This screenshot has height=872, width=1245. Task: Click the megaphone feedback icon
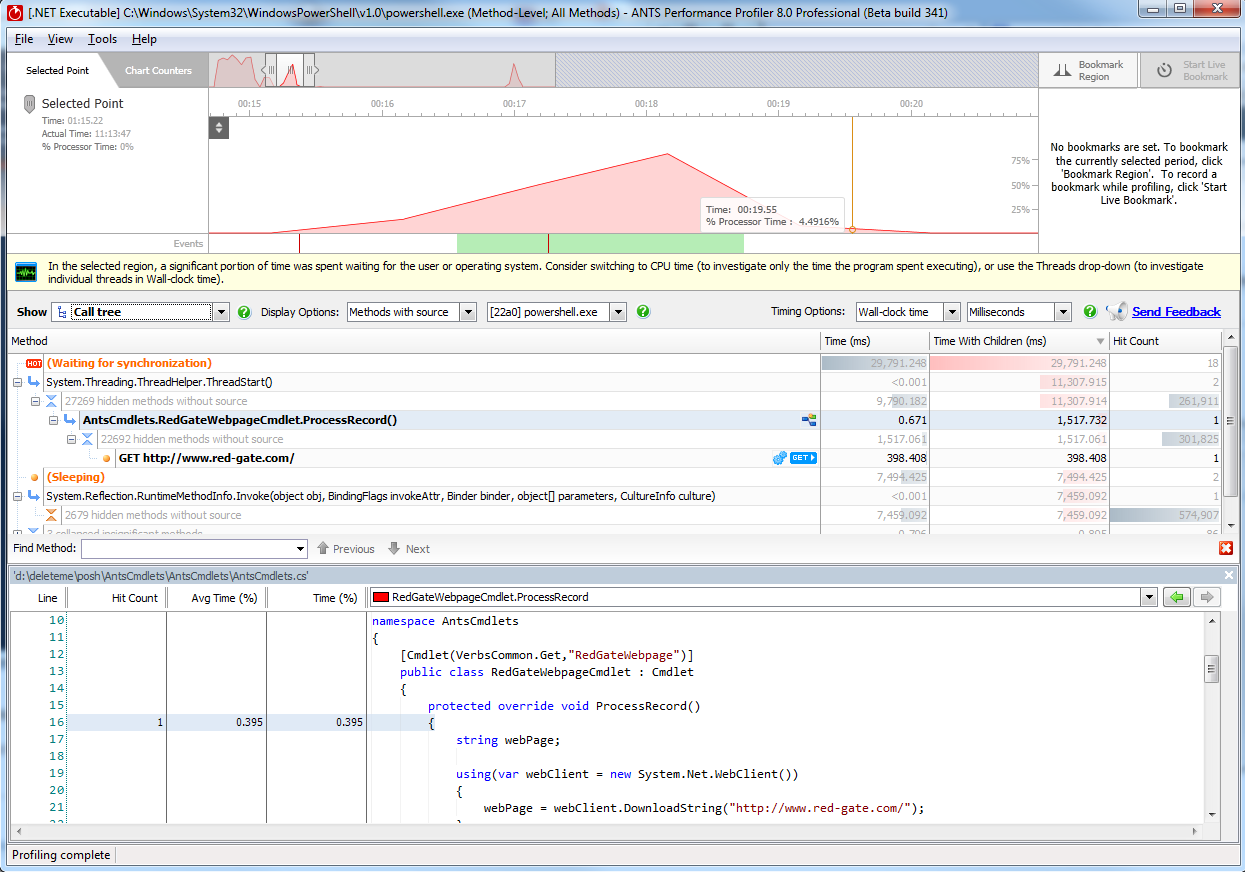pyautogui.click(x=1116, y=312)
